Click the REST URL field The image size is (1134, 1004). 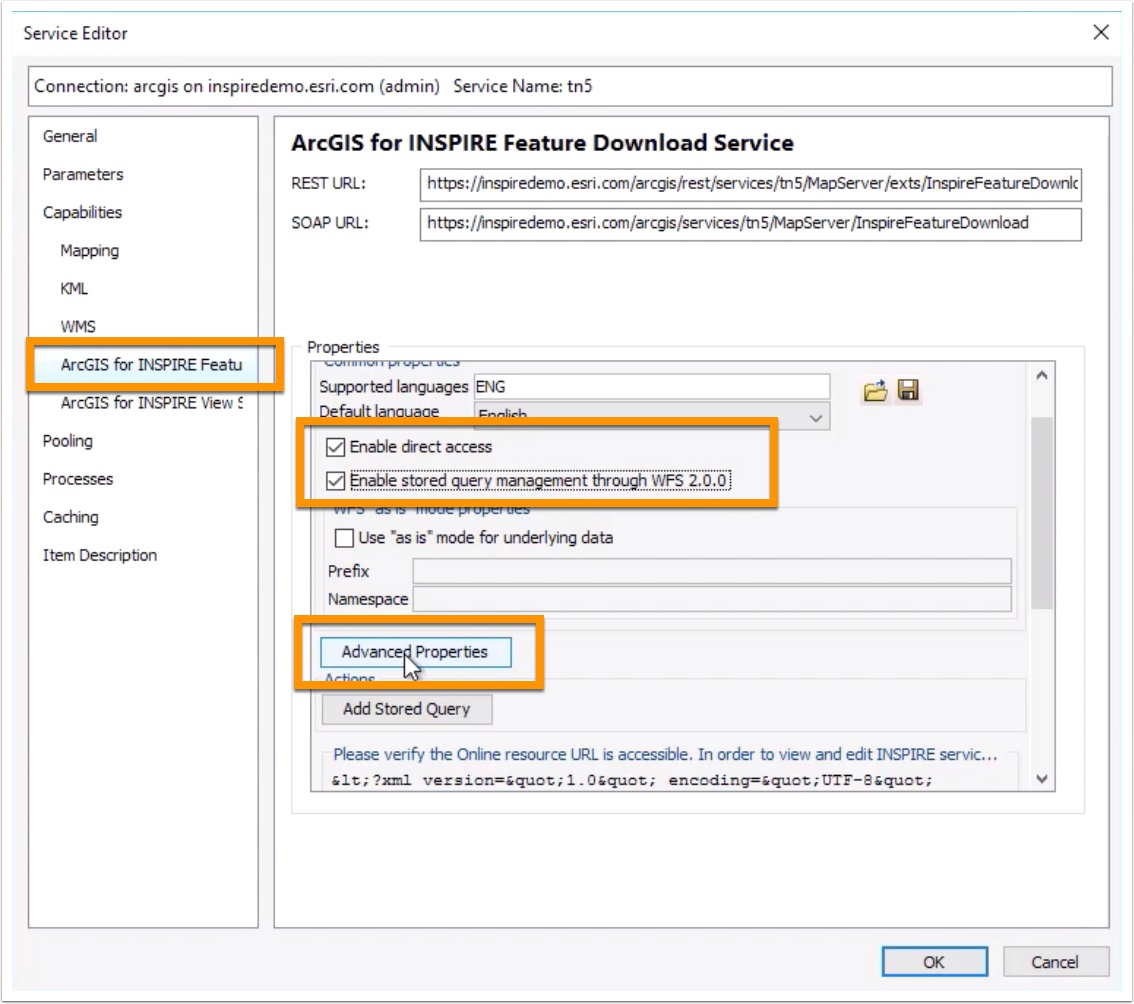(x=750, y=184)
